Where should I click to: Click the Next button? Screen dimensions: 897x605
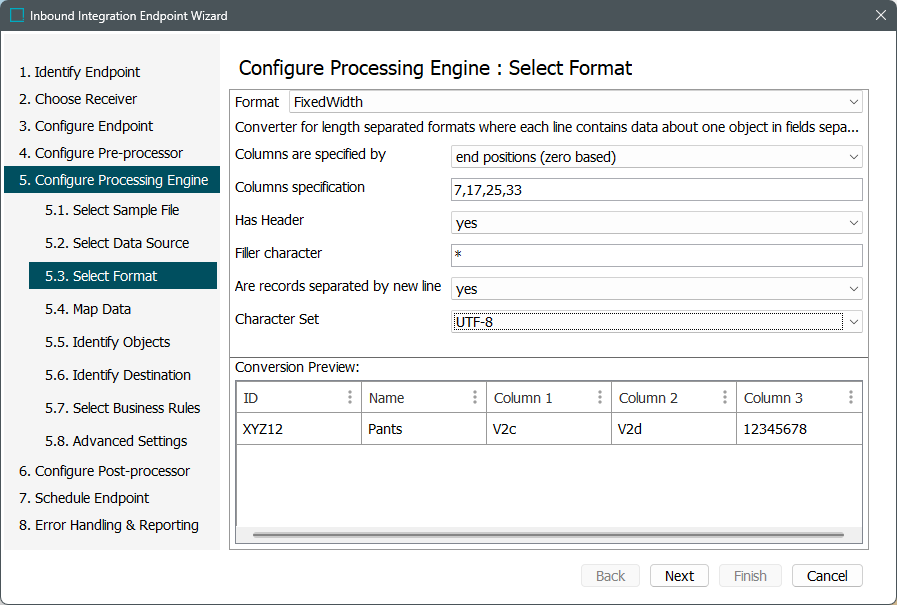click(679, 576)
